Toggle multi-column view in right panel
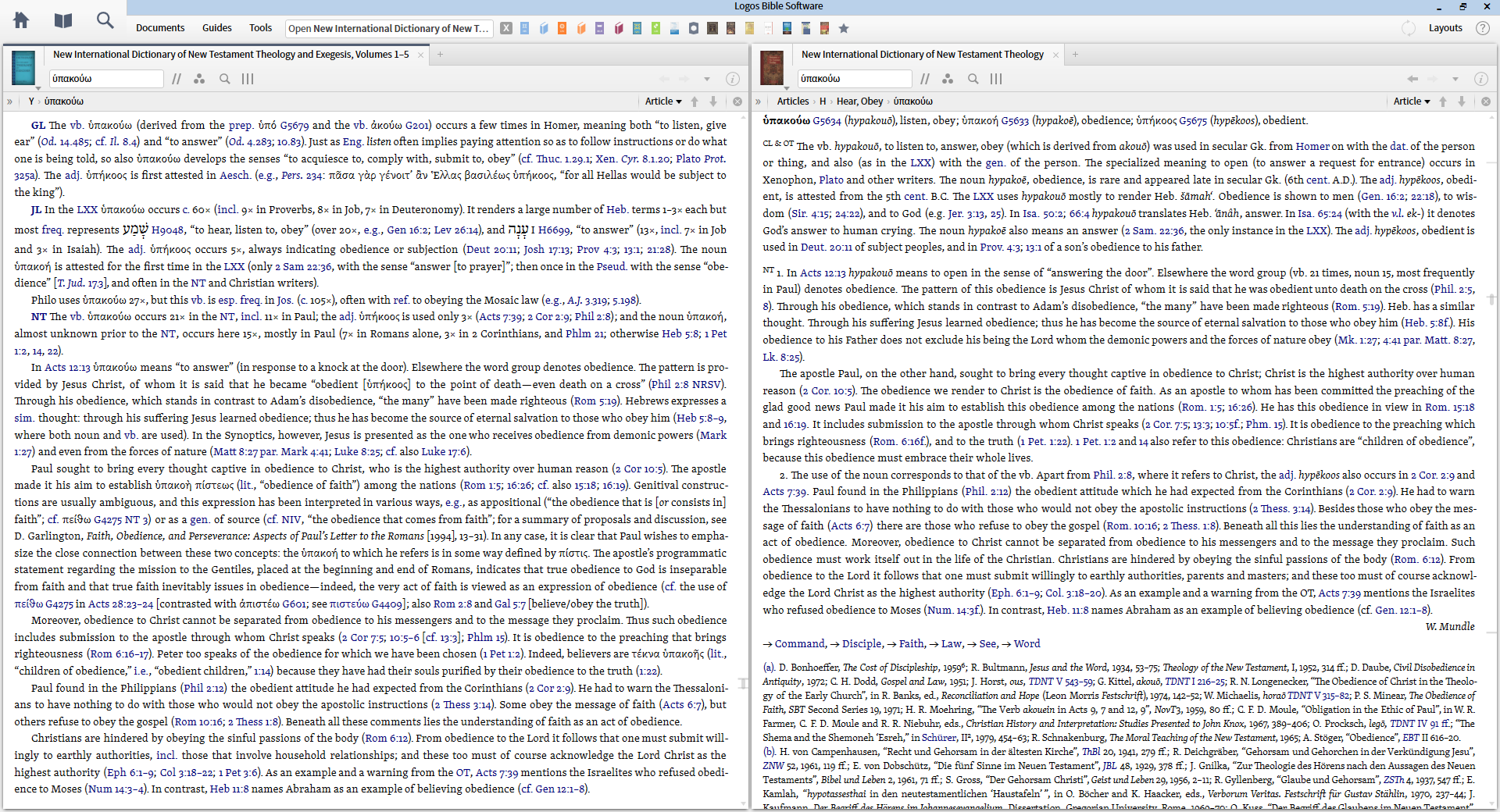The image size is (1500, 812). point(996,79)
